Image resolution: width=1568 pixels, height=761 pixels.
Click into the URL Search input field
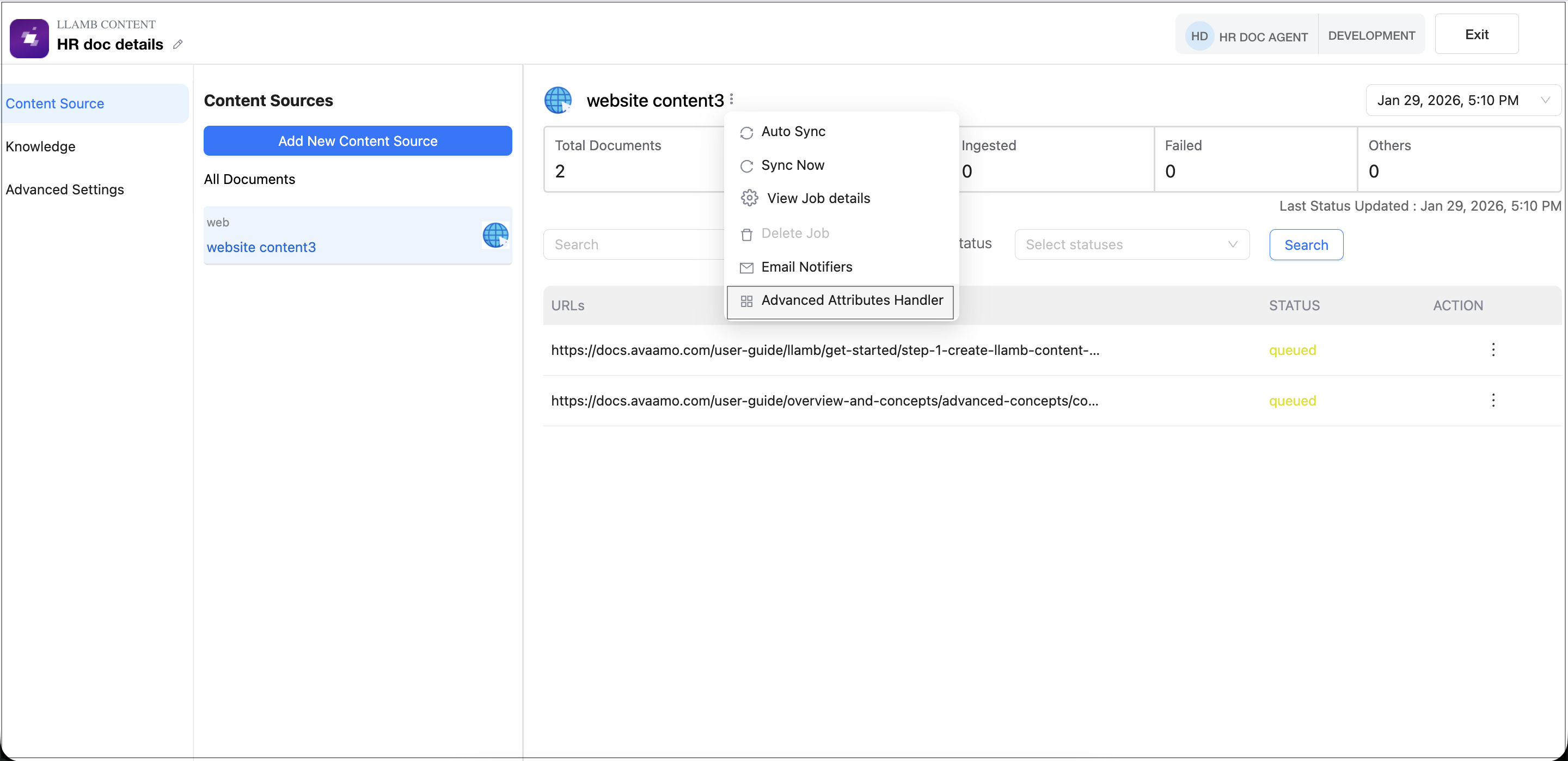pos(633,245)
